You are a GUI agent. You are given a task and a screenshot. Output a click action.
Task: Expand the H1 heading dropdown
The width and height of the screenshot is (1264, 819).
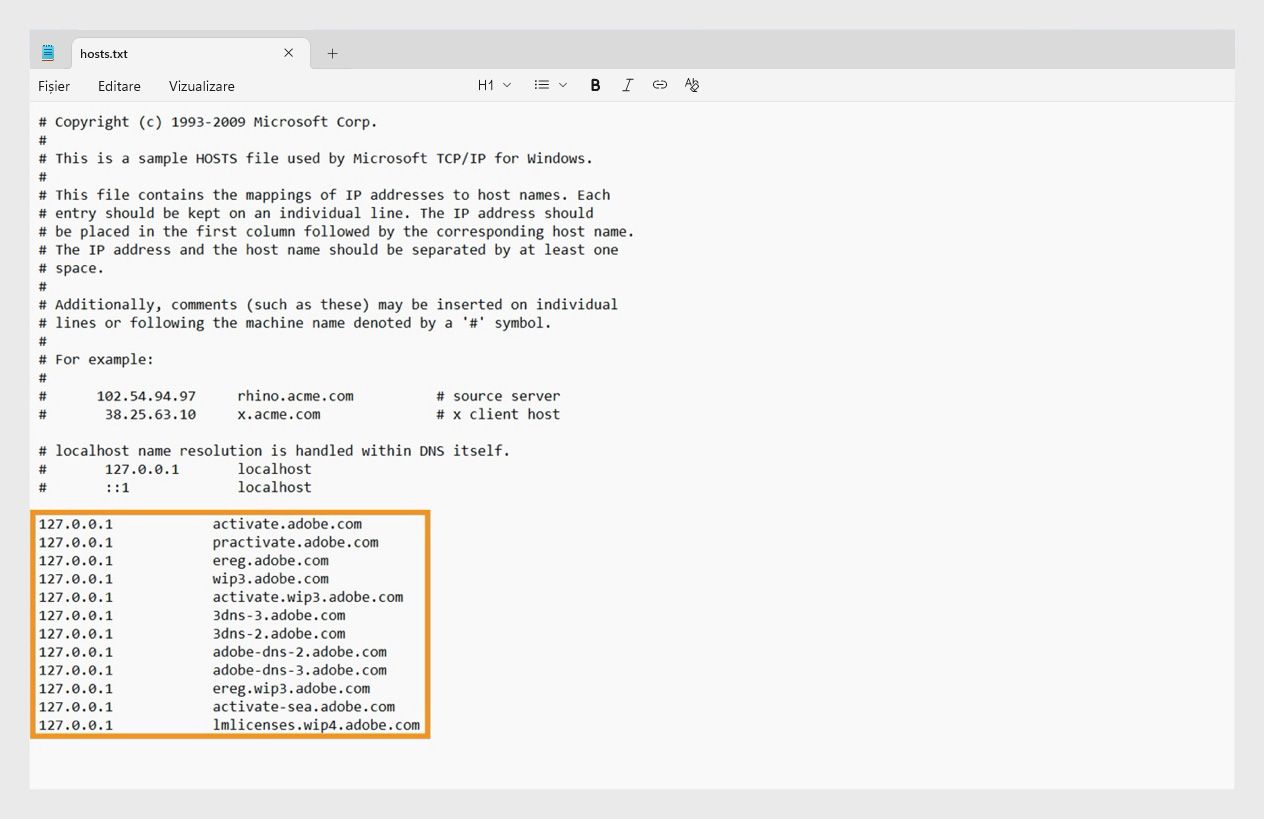coord(494,85)
